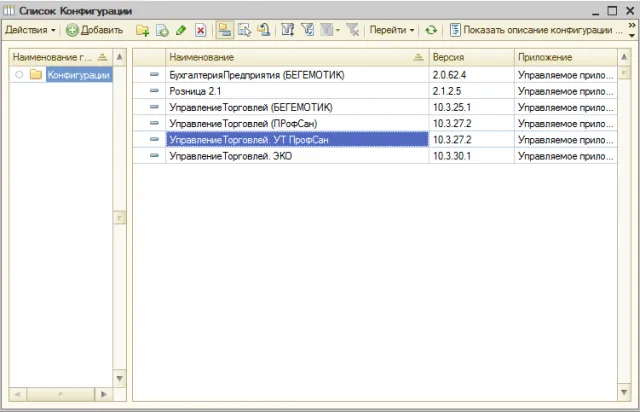Click the set filter and sort icon
The image size is (640, 412).
288,30
